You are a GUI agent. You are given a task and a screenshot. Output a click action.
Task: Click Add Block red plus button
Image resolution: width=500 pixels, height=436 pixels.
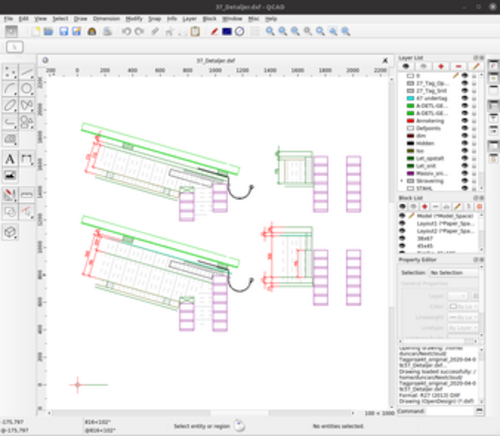[425, 207]
